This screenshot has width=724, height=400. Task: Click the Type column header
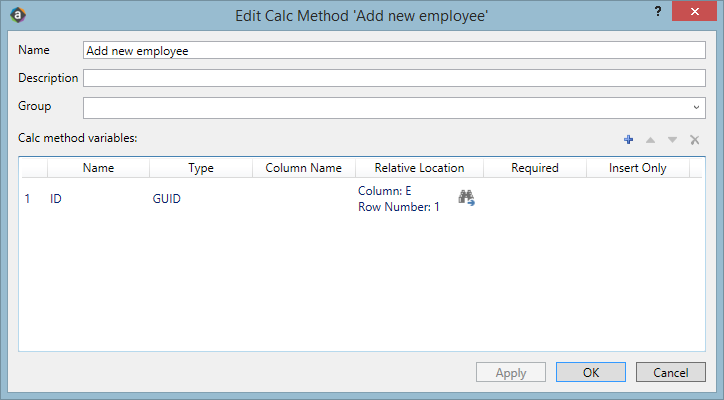(201, 168)
